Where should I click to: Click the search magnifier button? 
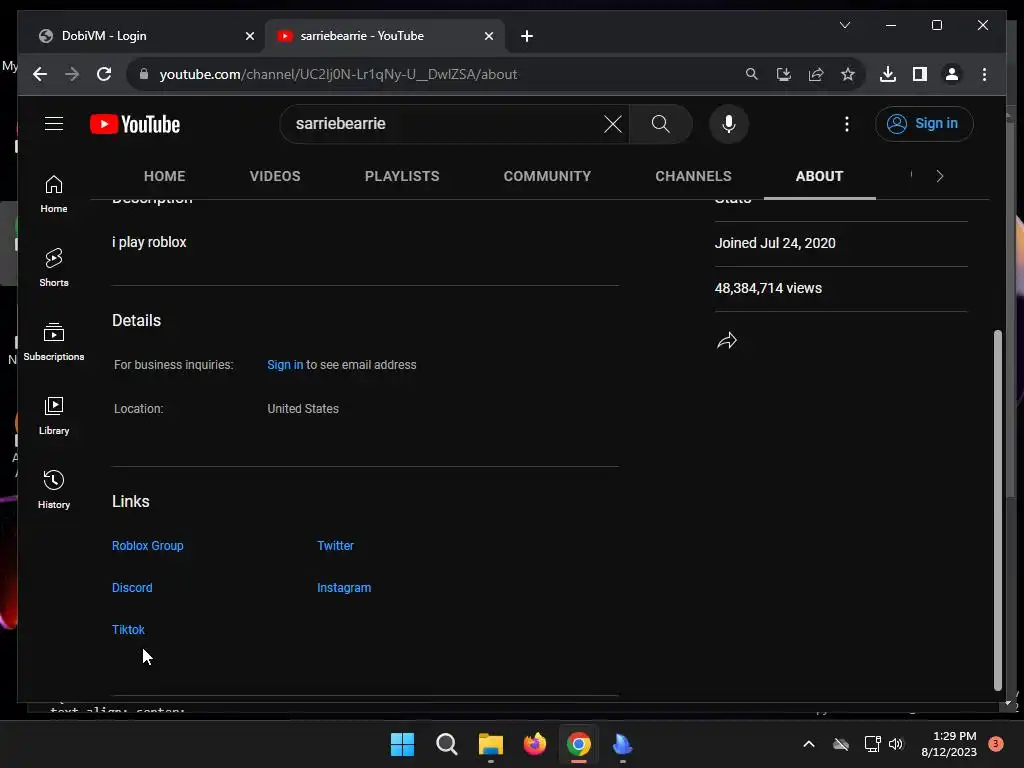coord(660,123)
